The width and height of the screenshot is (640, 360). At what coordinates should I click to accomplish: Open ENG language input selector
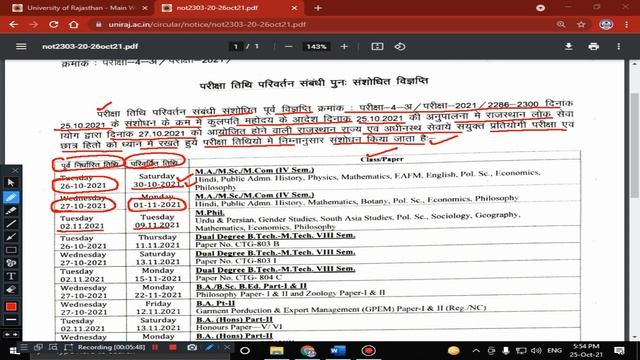(554, 351)
